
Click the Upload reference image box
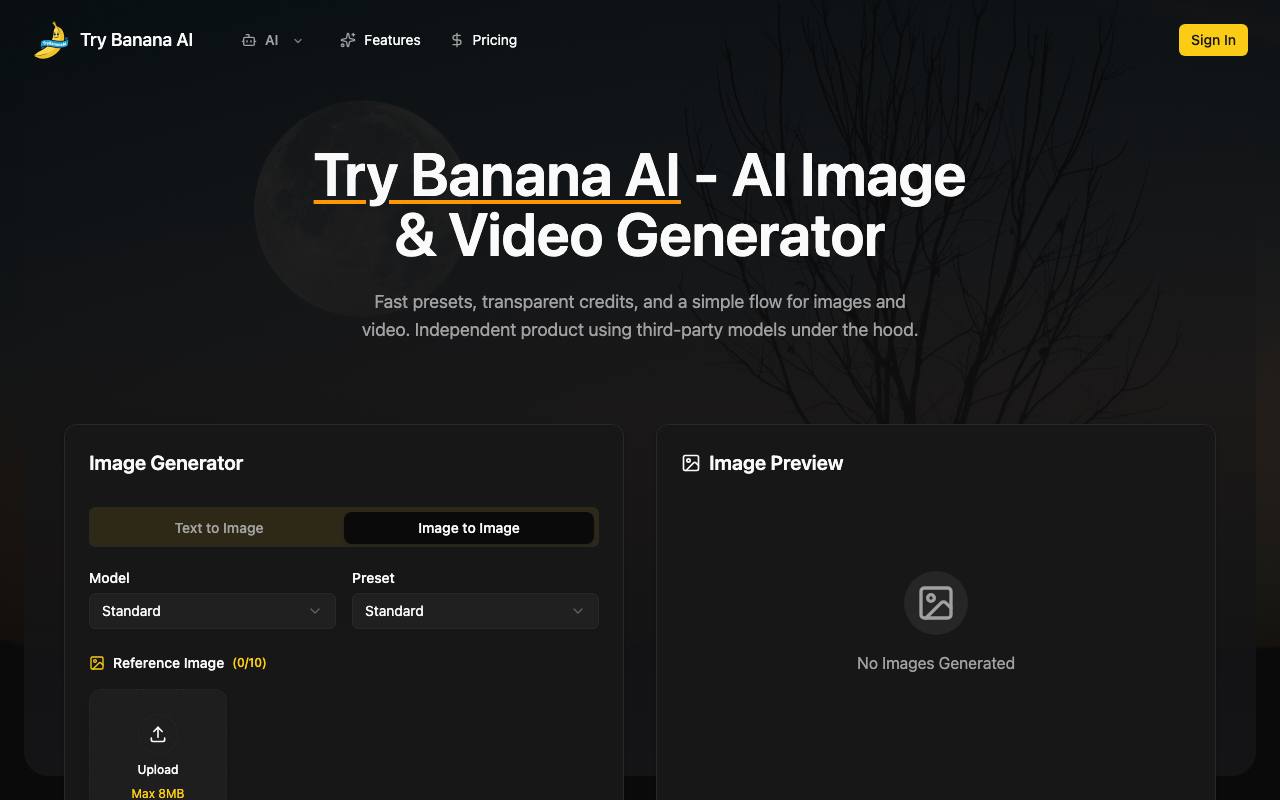point(158,745)
